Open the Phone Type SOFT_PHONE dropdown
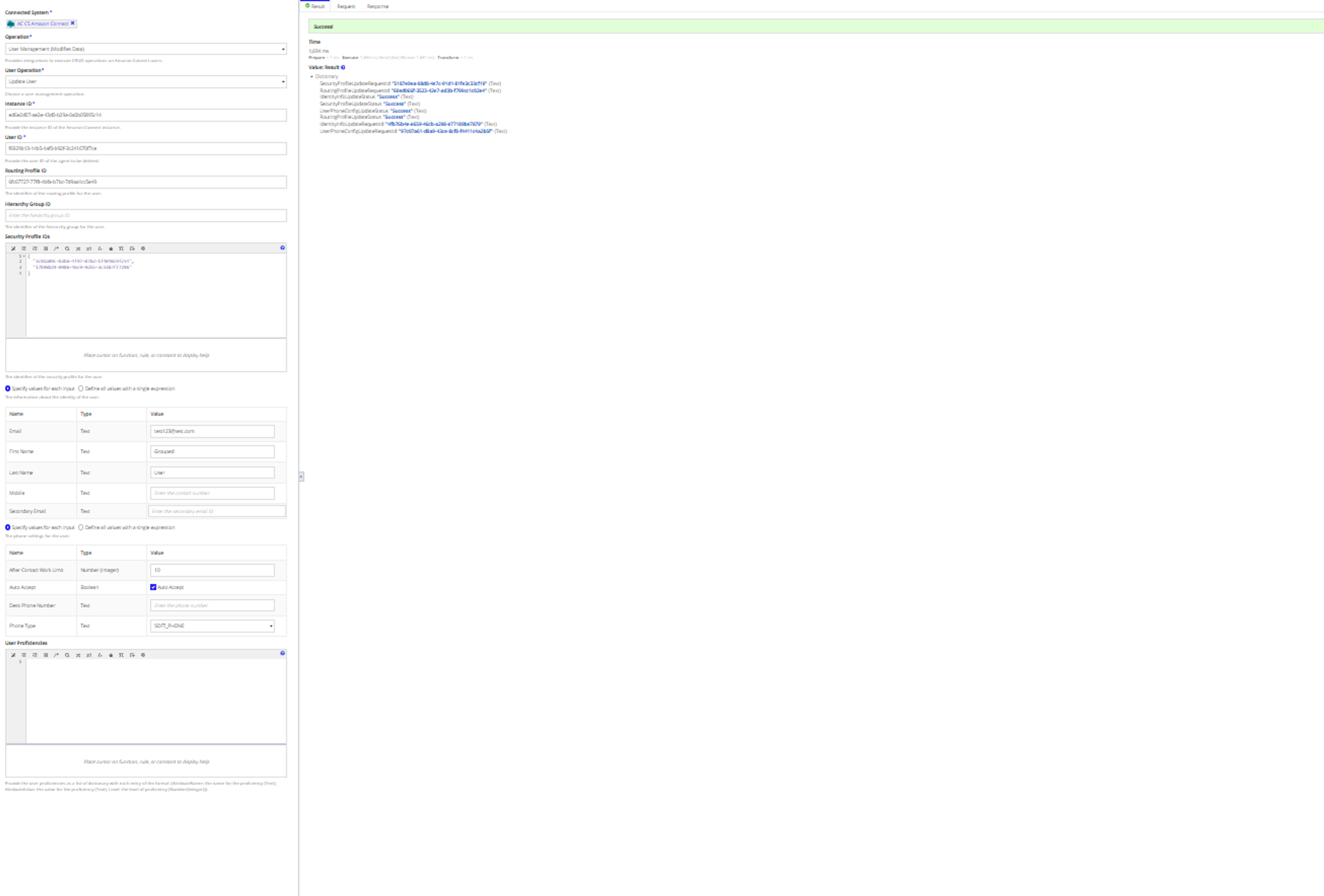The width and height of the screenshot is (1324, 896). (x=212, y=626)
